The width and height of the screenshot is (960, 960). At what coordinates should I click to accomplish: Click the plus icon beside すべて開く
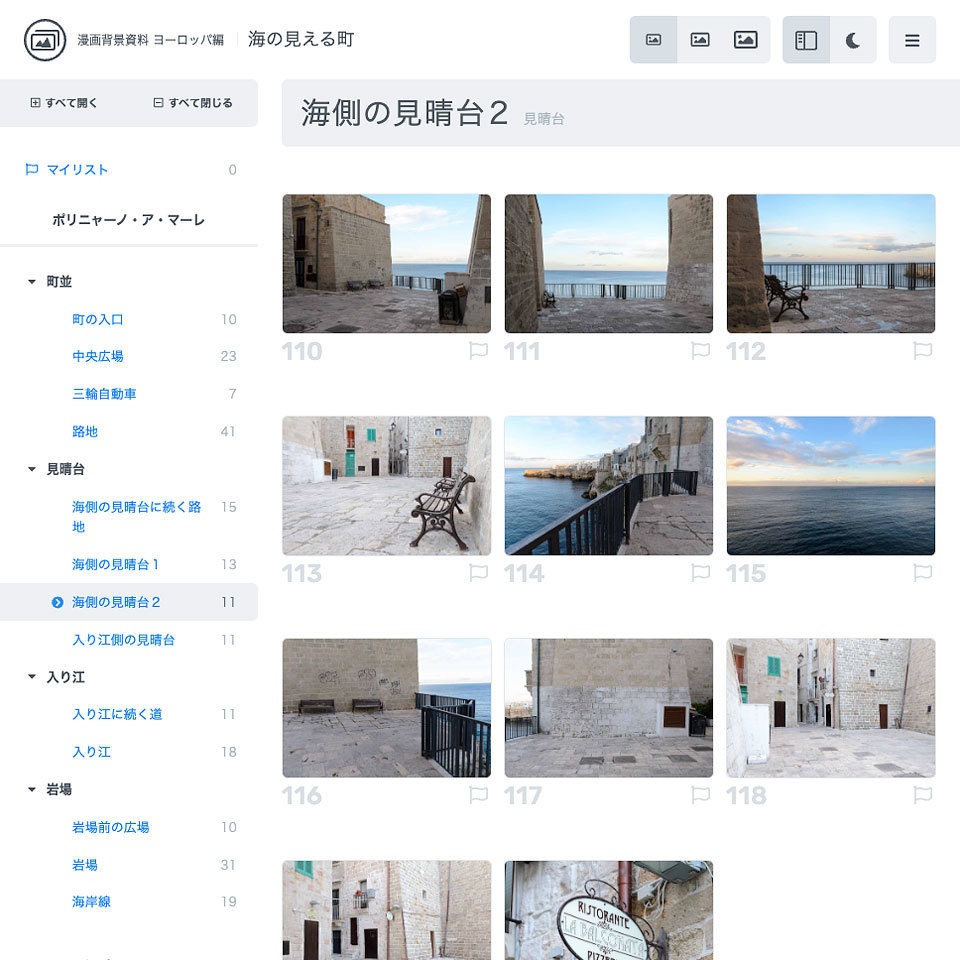(x=34, y=103)
